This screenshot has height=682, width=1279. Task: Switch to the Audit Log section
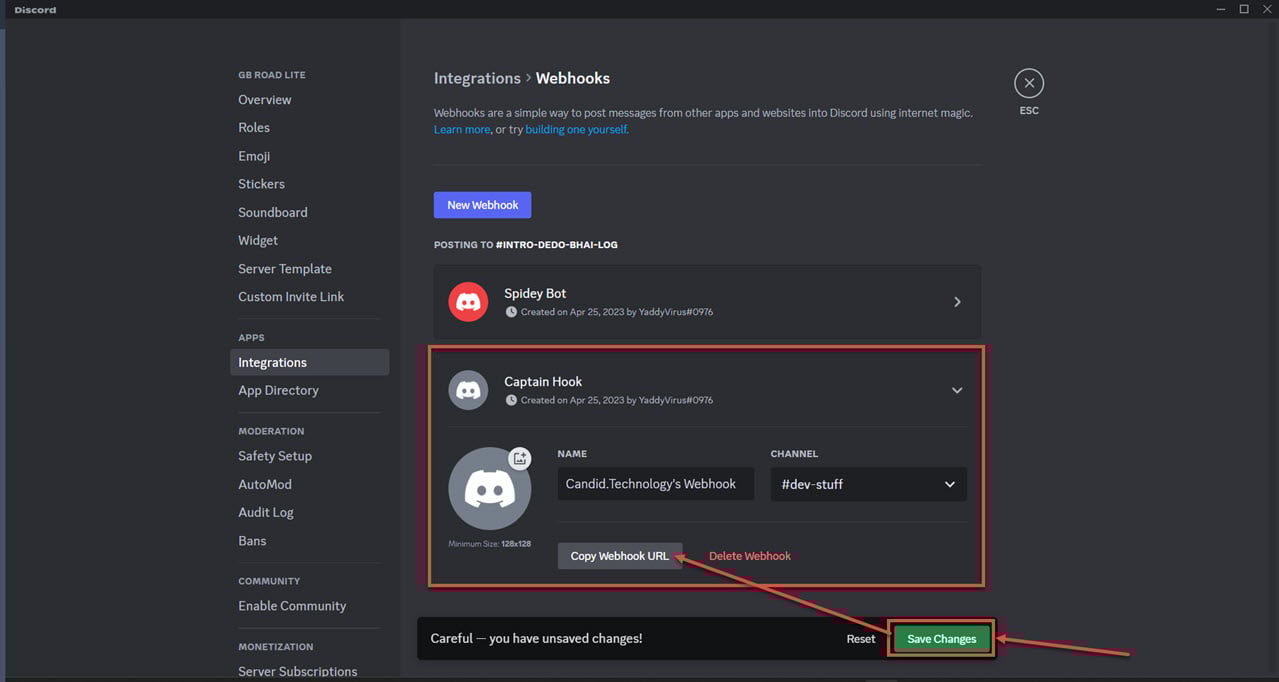pyautogui.click(x=265, y=512)
